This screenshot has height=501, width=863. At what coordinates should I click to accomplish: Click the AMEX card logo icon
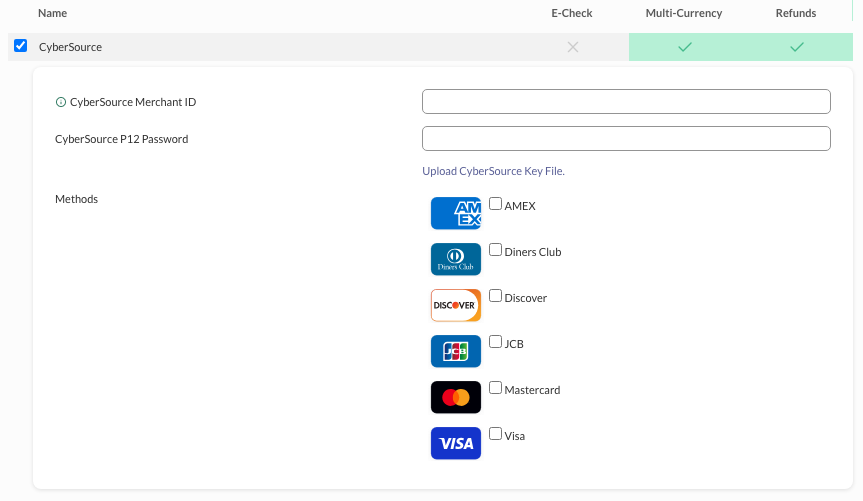(456, 213)
